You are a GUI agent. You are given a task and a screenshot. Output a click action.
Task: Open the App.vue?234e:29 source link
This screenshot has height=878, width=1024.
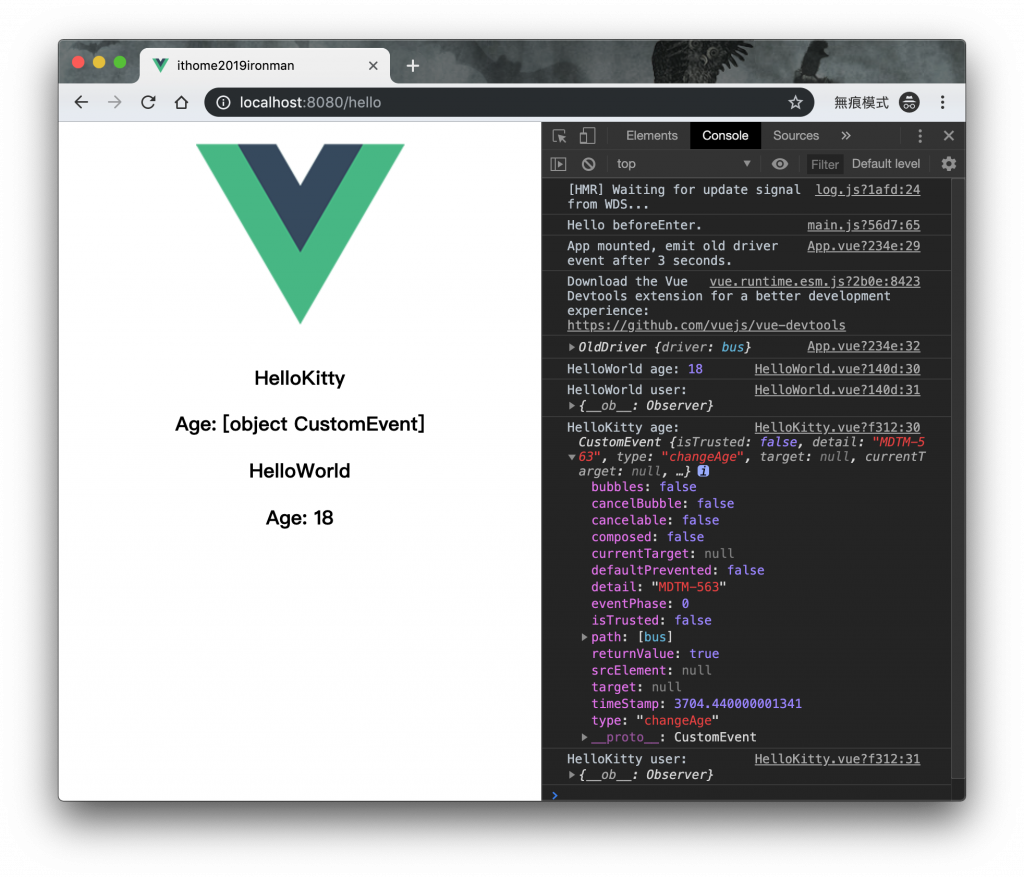863,246
